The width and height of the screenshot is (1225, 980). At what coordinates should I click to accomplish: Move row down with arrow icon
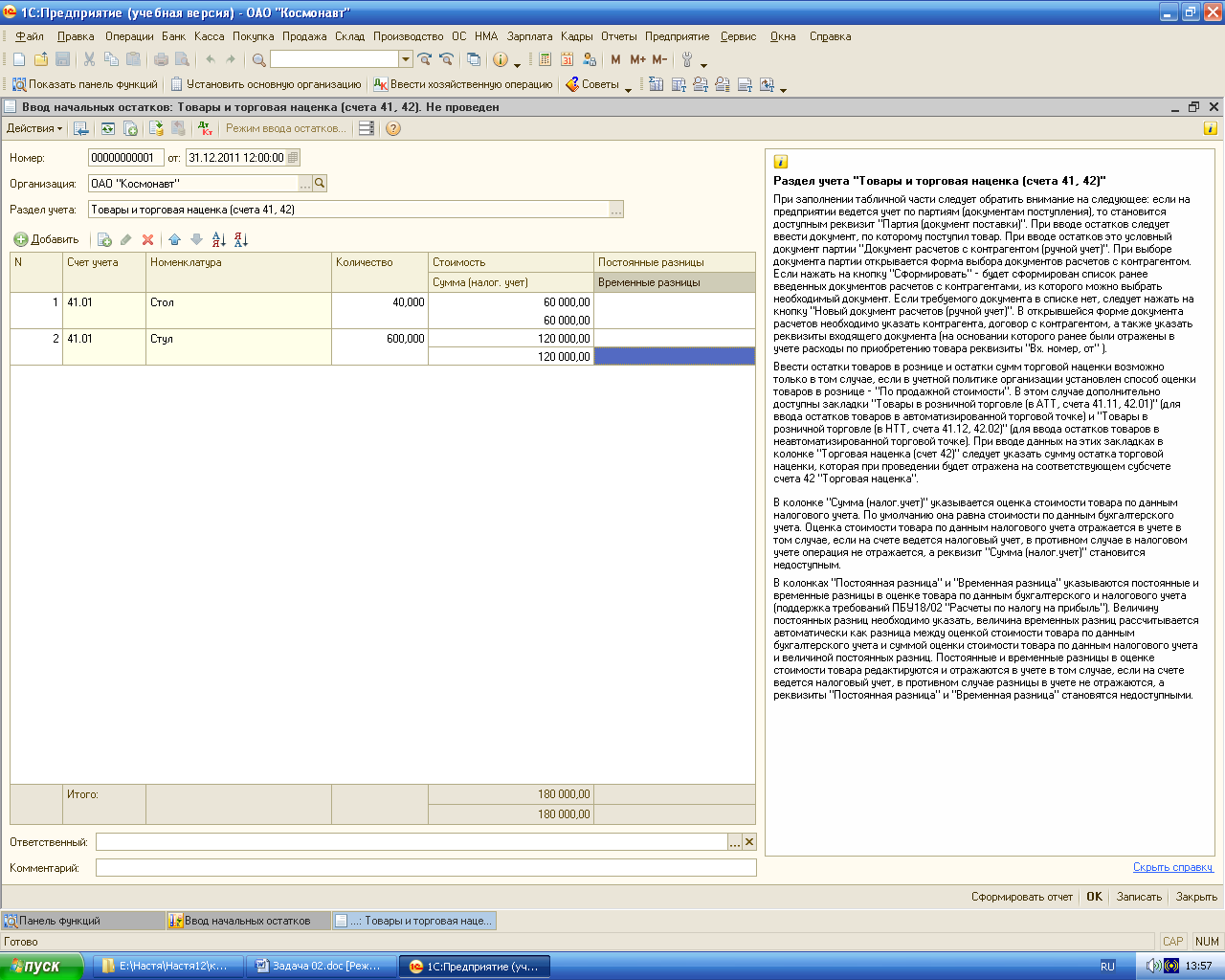click(x=196, y=239)
